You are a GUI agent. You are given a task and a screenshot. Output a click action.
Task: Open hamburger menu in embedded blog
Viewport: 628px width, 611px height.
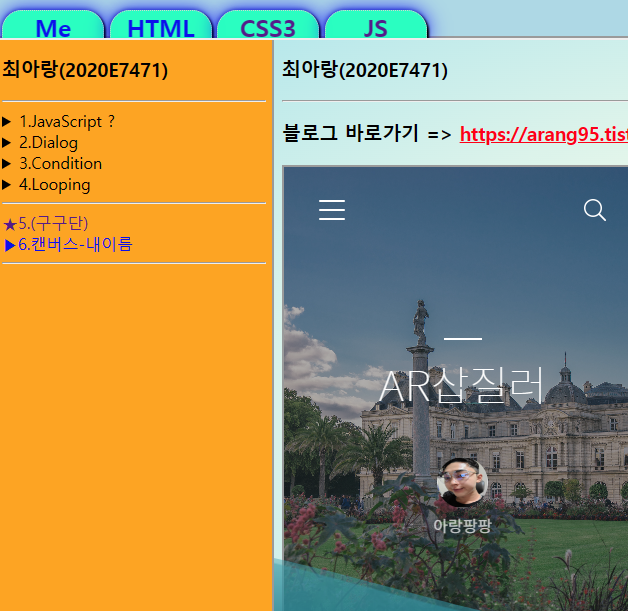(x=332, y=210)
